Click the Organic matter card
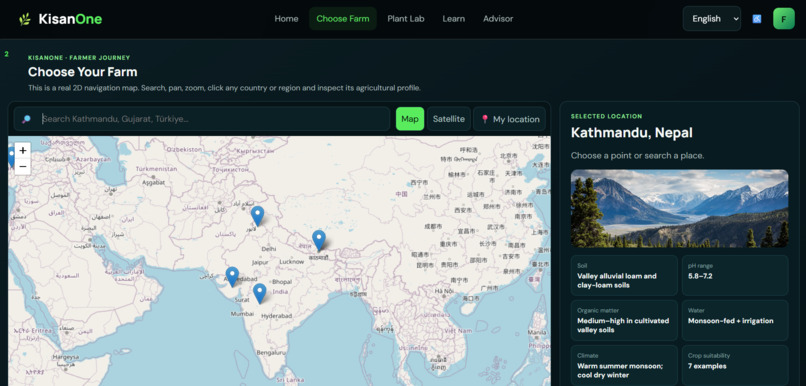 click(x=624, y=320)
